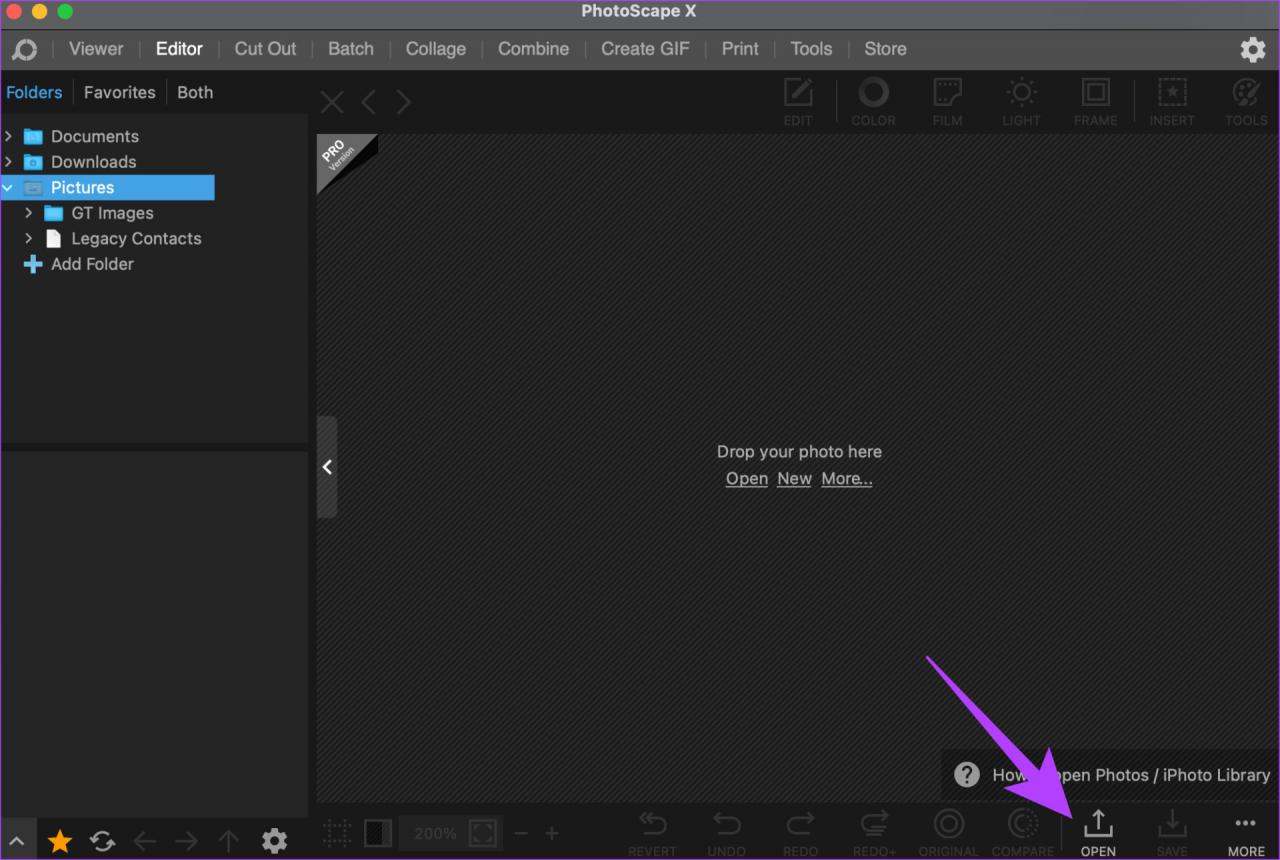Click the New link in drop area

tap(794, 478)
